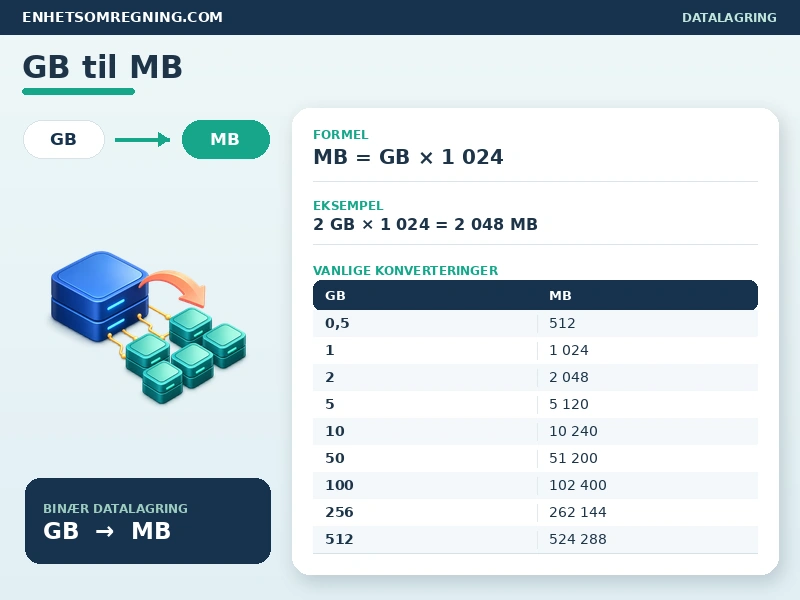Click the MB column header in the table
This screenshot has width=800, height=600.
560,295
